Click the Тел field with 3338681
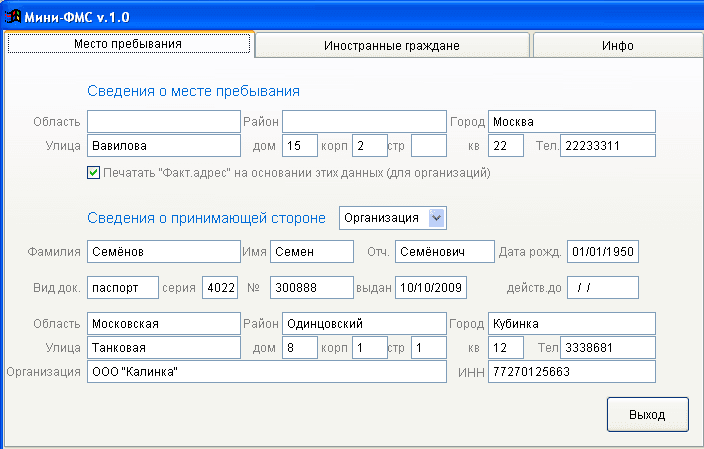The height and width of the screenshot is (449, 704). (607, 348)
